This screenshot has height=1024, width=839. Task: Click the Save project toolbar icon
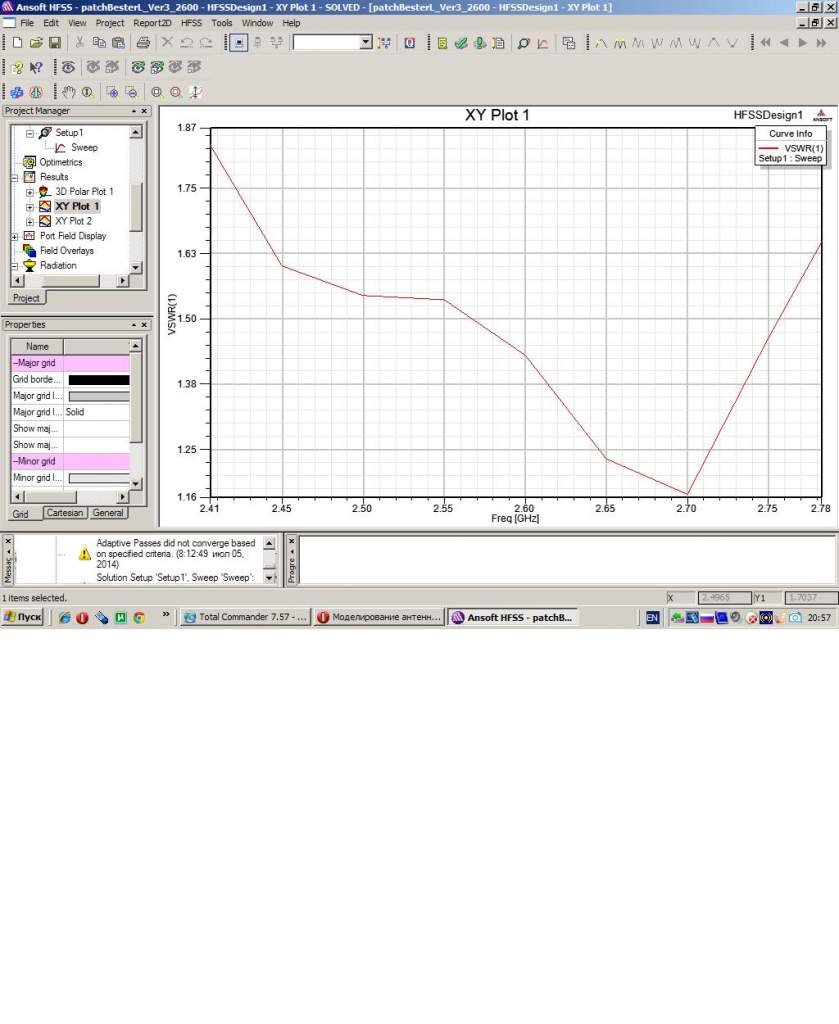pos(54,43)
